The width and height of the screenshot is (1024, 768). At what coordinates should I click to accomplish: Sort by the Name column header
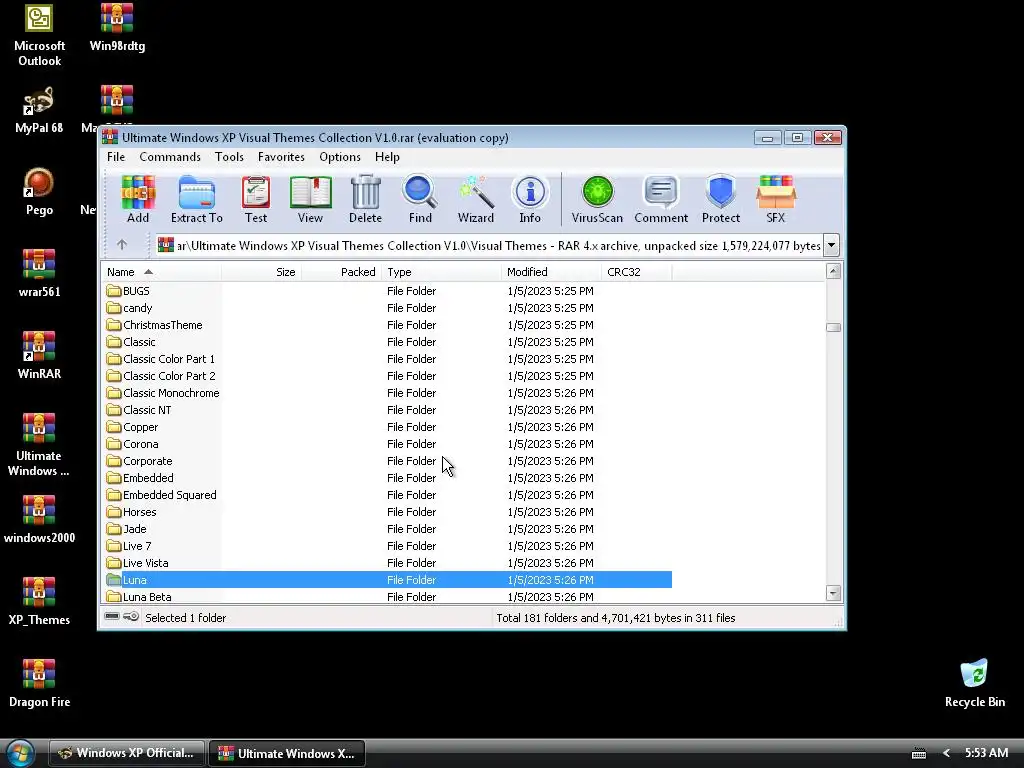tap(162, 272)
